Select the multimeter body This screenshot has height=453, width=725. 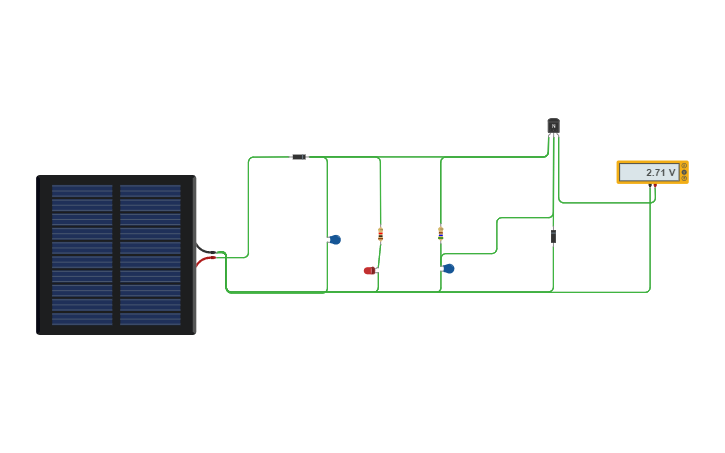click(652, 172)
